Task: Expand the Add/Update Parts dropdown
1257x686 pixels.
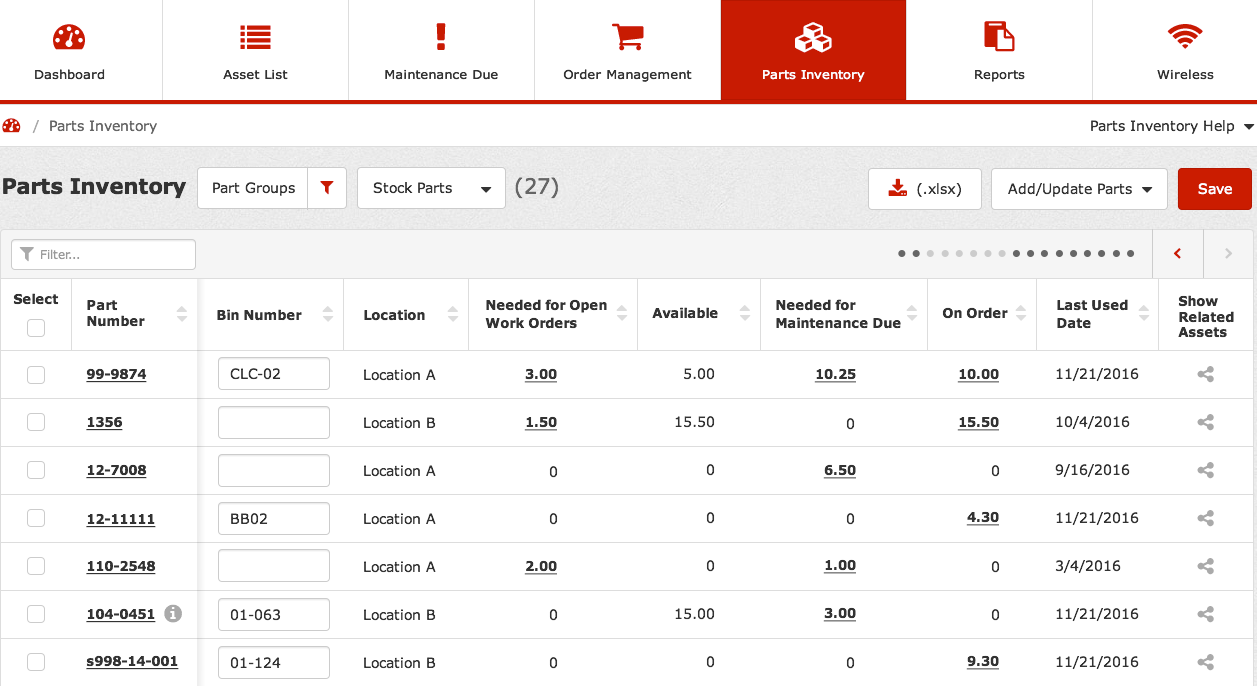Action: 1078,189
